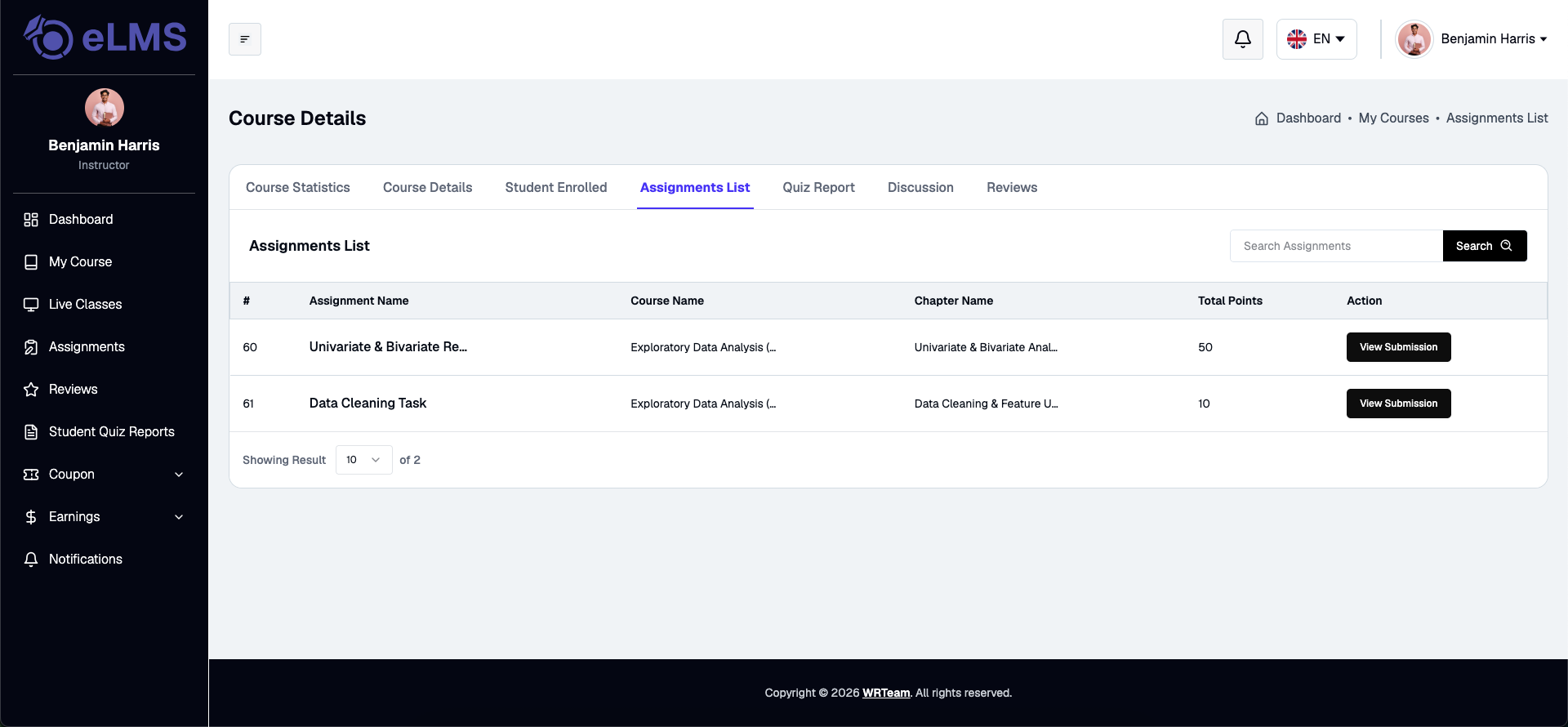Open the notifications bell in header
The image size is (1568, 727).
[x=1243, y=39]
